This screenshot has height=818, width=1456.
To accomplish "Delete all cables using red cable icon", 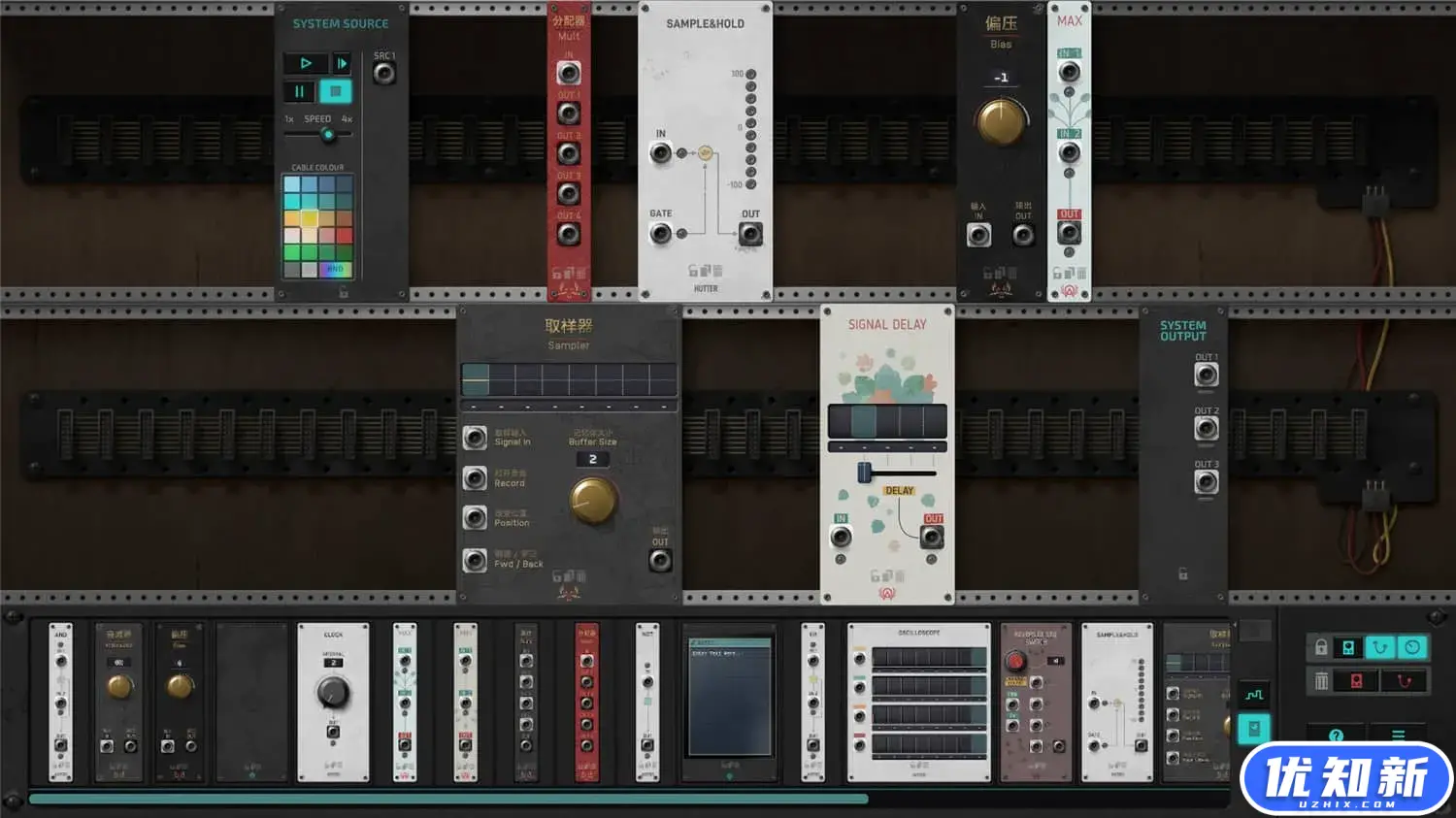I will [1404, 681].
